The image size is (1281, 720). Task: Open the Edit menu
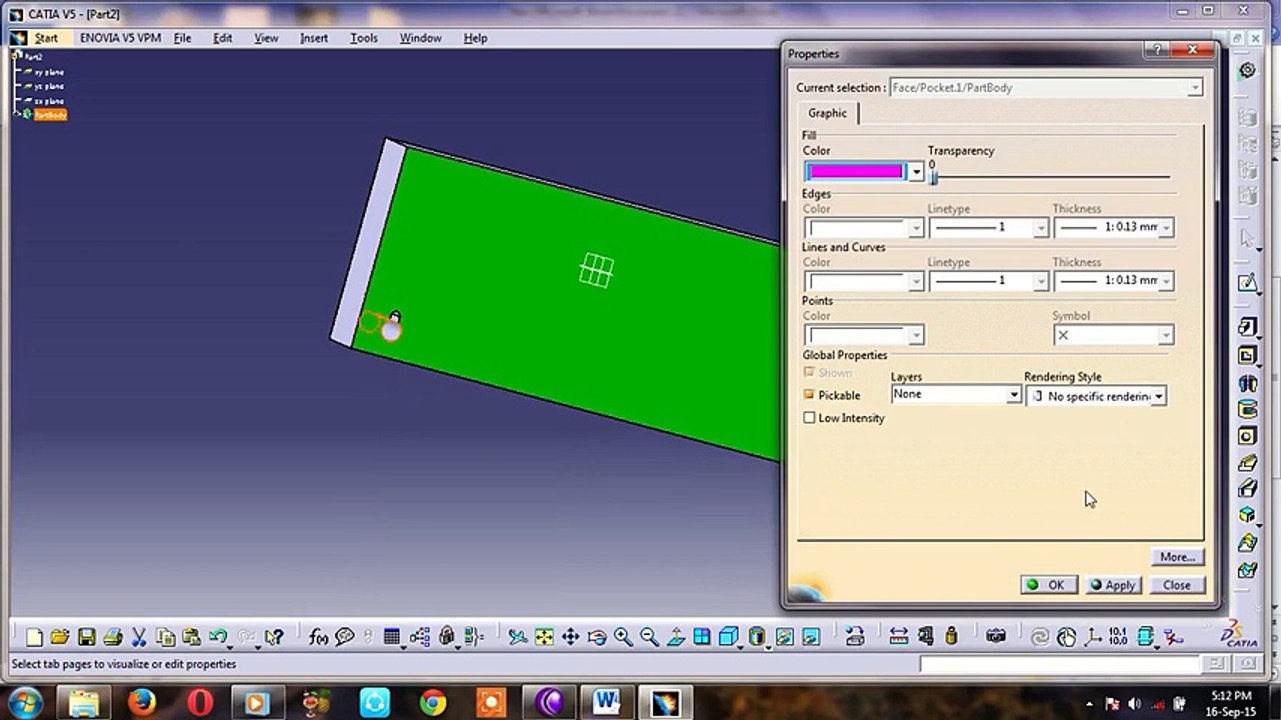click(x=222, y=38)
